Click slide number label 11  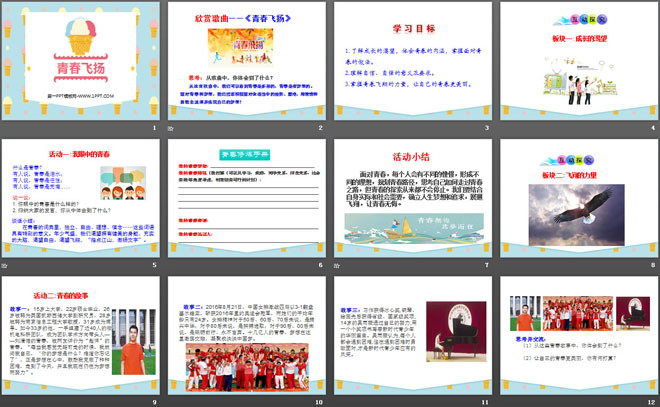pyautogui.click(x=485, y=402)
